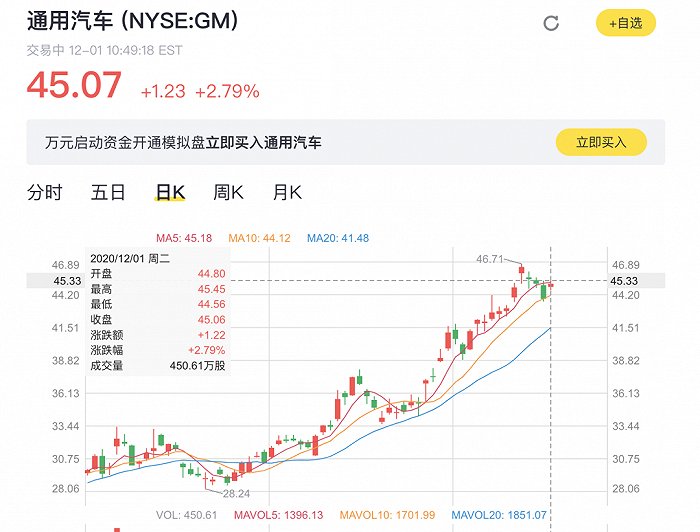Click the 涨跌幅 +2.79% tooltip row
This screenshot has width=700, height=532.
point(158,350)
